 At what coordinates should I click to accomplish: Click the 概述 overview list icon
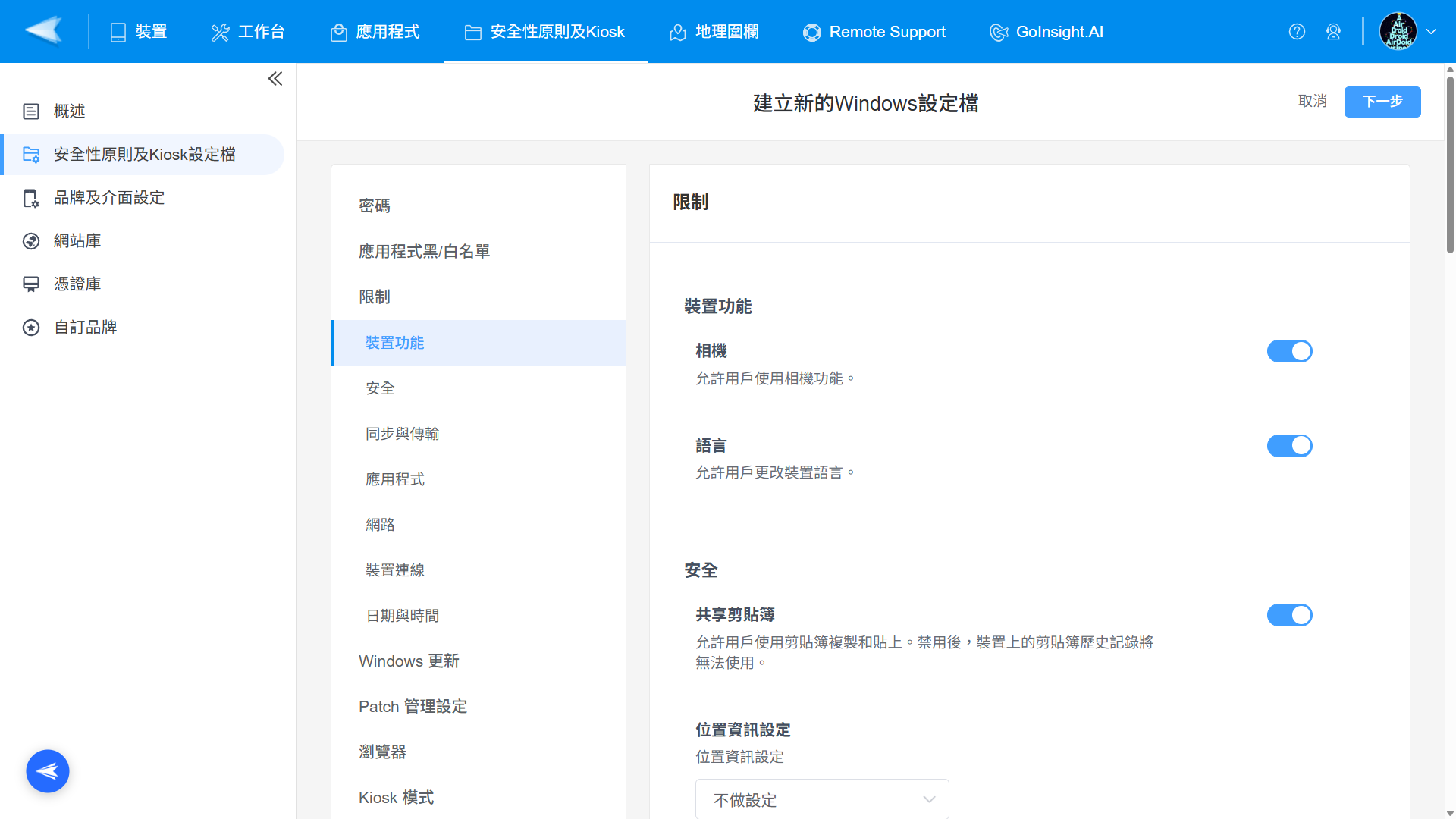click(x=31, y=111)
